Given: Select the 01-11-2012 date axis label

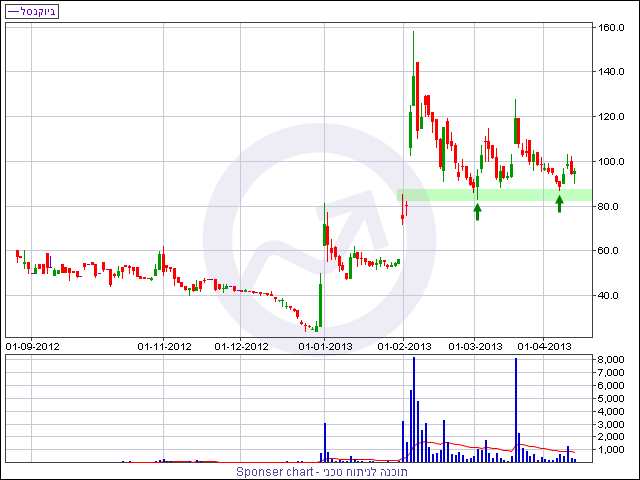Looking at the screenshot, I should [x=164, y=347].
